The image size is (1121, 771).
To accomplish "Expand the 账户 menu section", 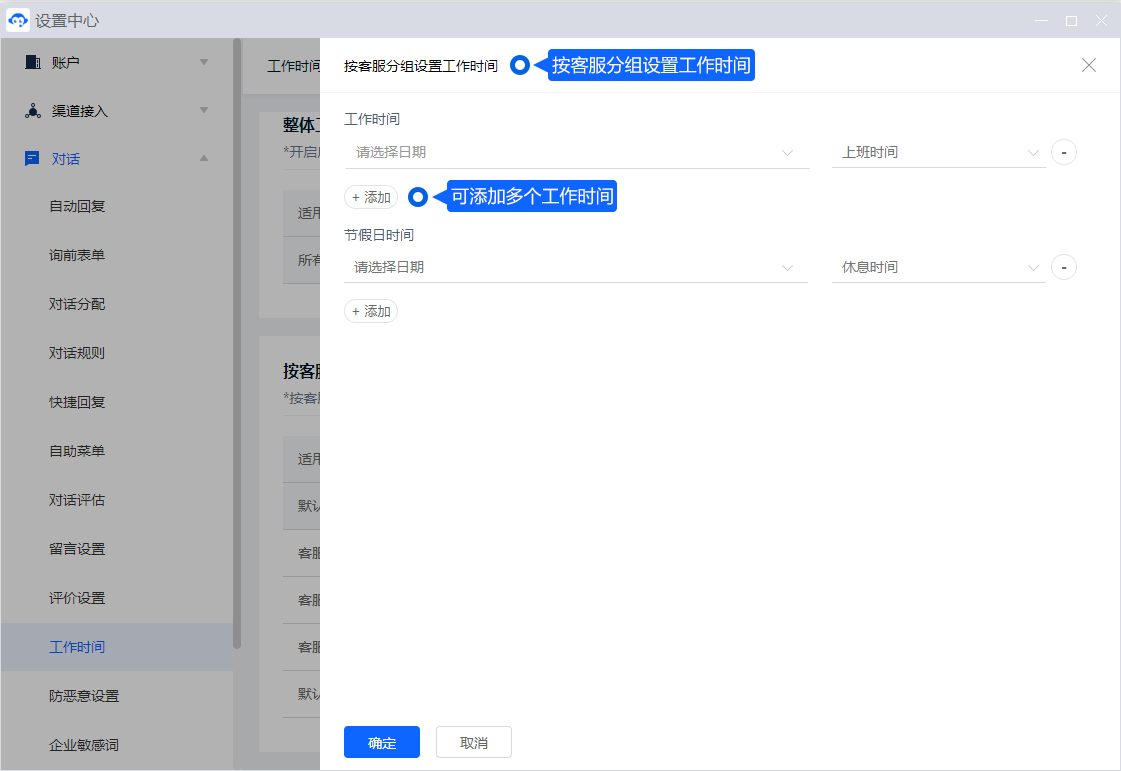I will coord(204,62).
